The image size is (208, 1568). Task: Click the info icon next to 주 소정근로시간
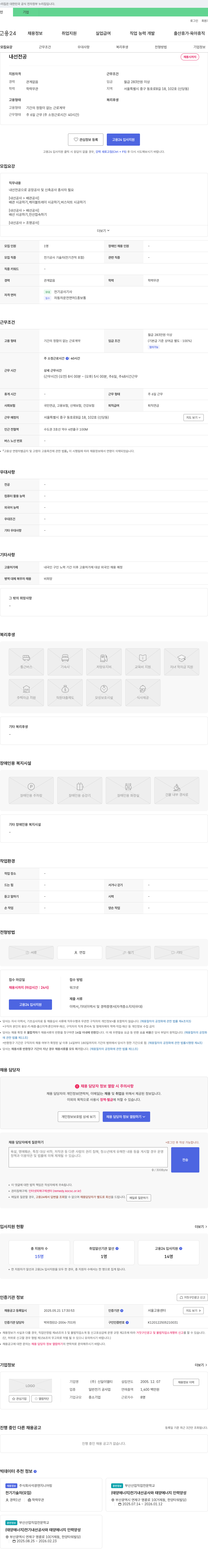pyautogui.click(x=67, y=358)
